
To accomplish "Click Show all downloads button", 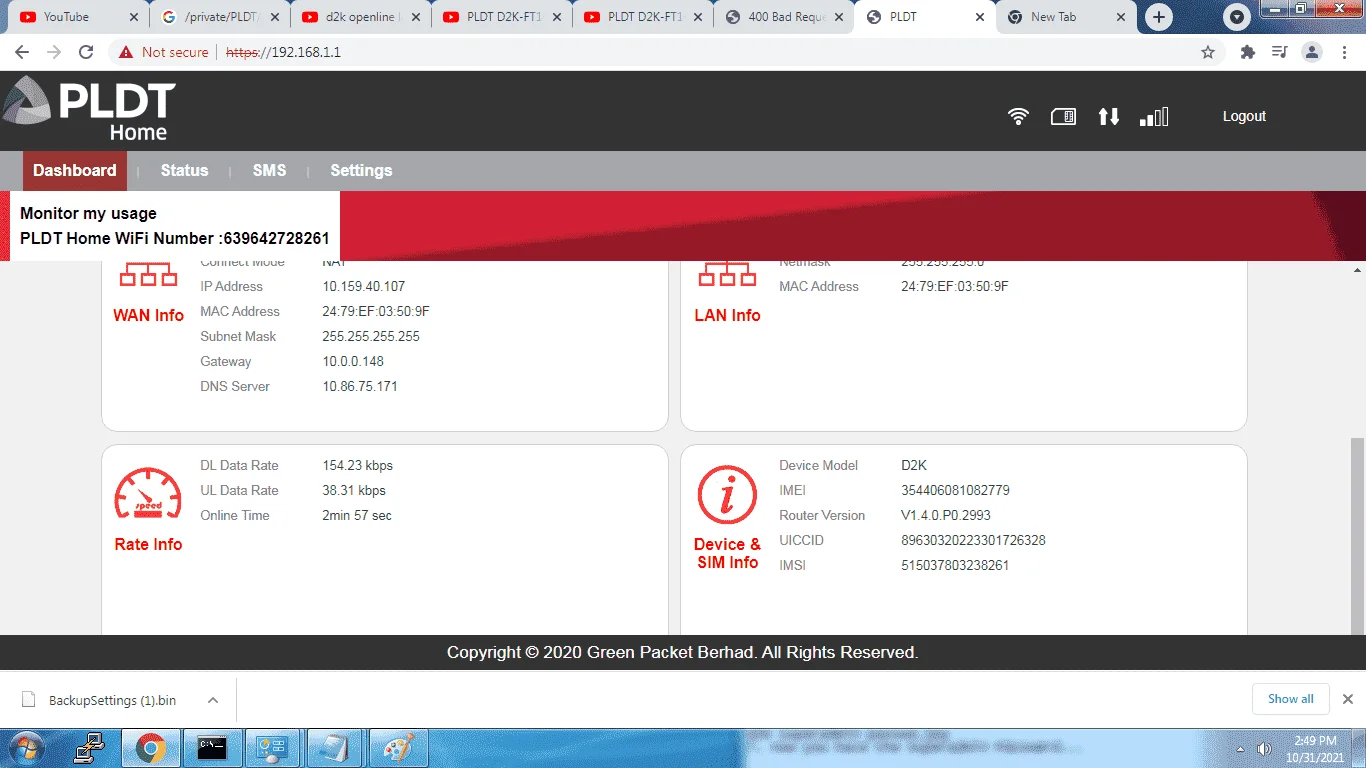I will (x=1291, y=699).
